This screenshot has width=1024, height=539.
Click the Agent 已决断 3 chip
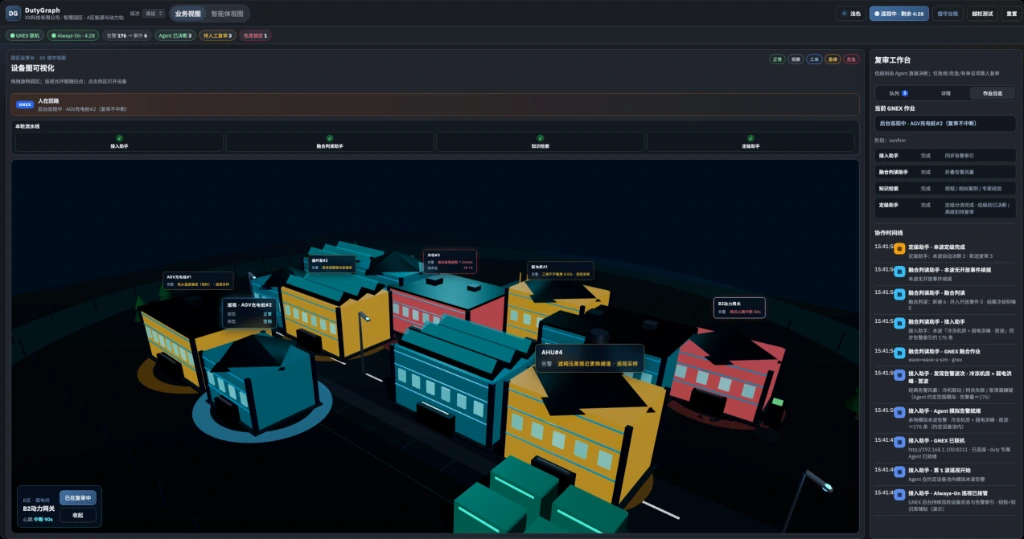click(x=175, y=35)
